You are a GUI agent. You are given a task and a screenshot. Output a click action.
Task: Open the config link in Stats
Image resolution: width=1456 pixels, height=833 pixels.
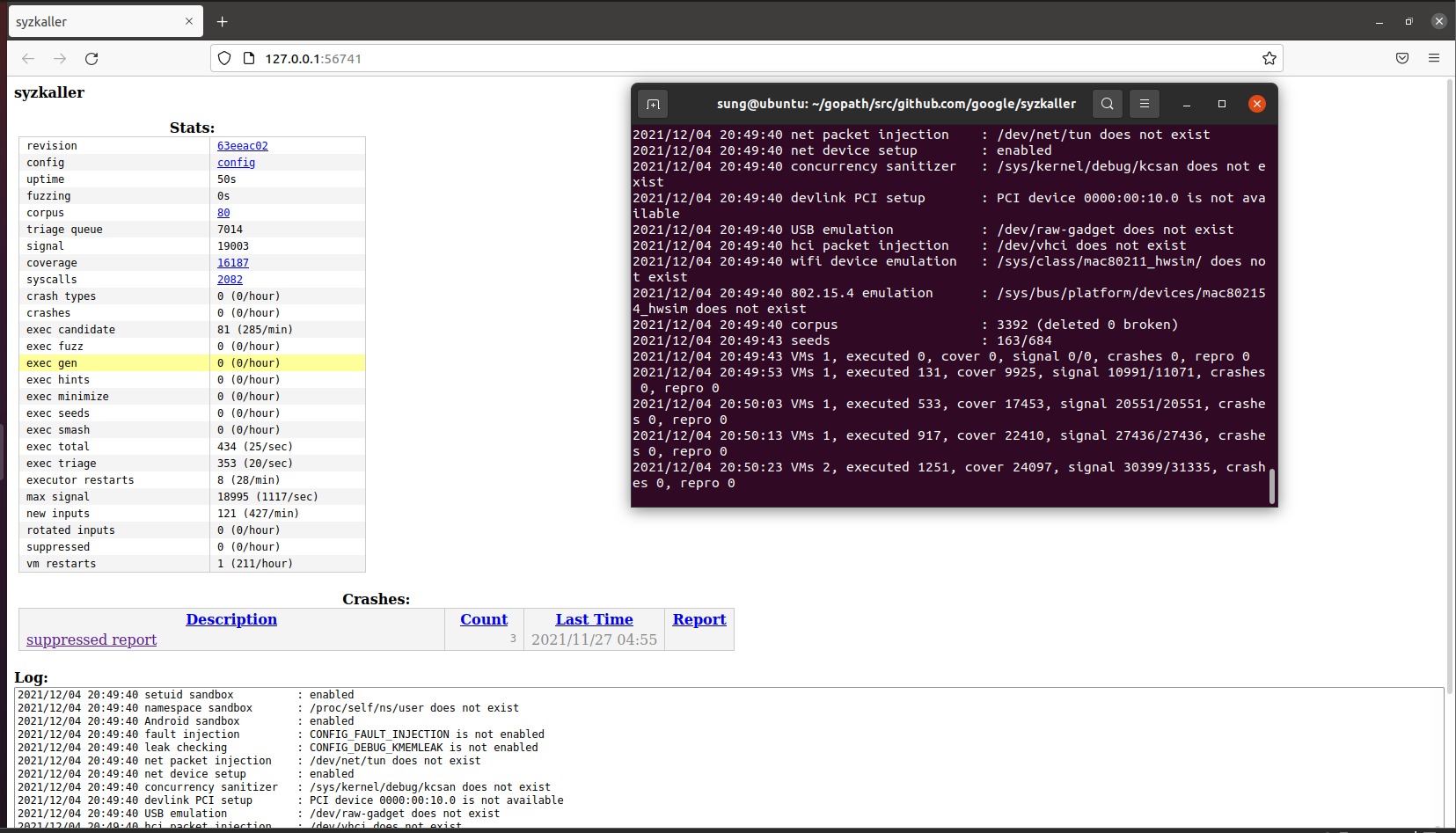point(236,163)
